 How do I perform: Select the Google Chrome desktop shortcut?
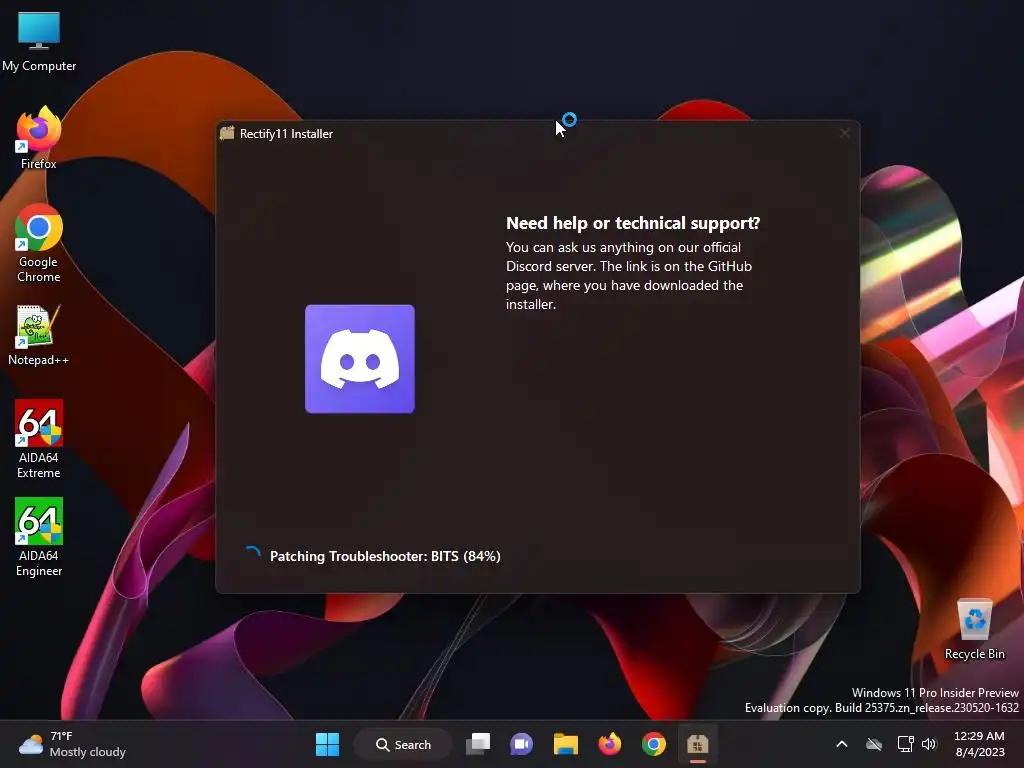pos(39,243)
